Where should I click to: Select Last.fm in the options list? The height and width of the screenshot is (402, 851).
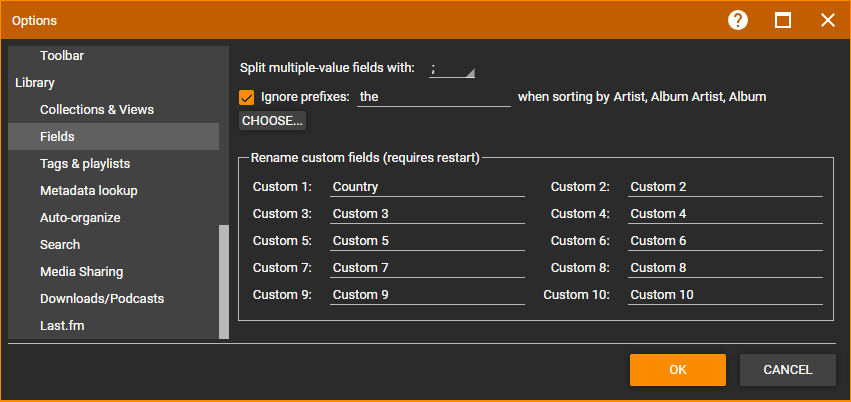pos(62,326)
